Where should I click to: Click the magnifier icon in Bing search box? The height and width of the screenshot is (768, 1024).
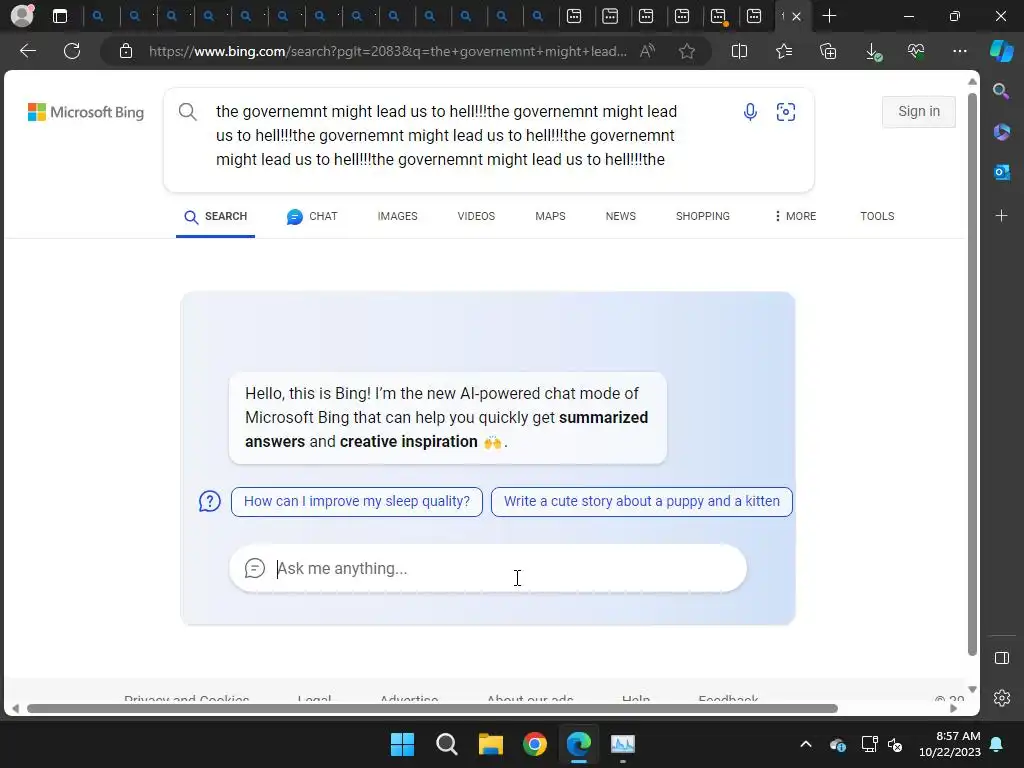(187, 112)
